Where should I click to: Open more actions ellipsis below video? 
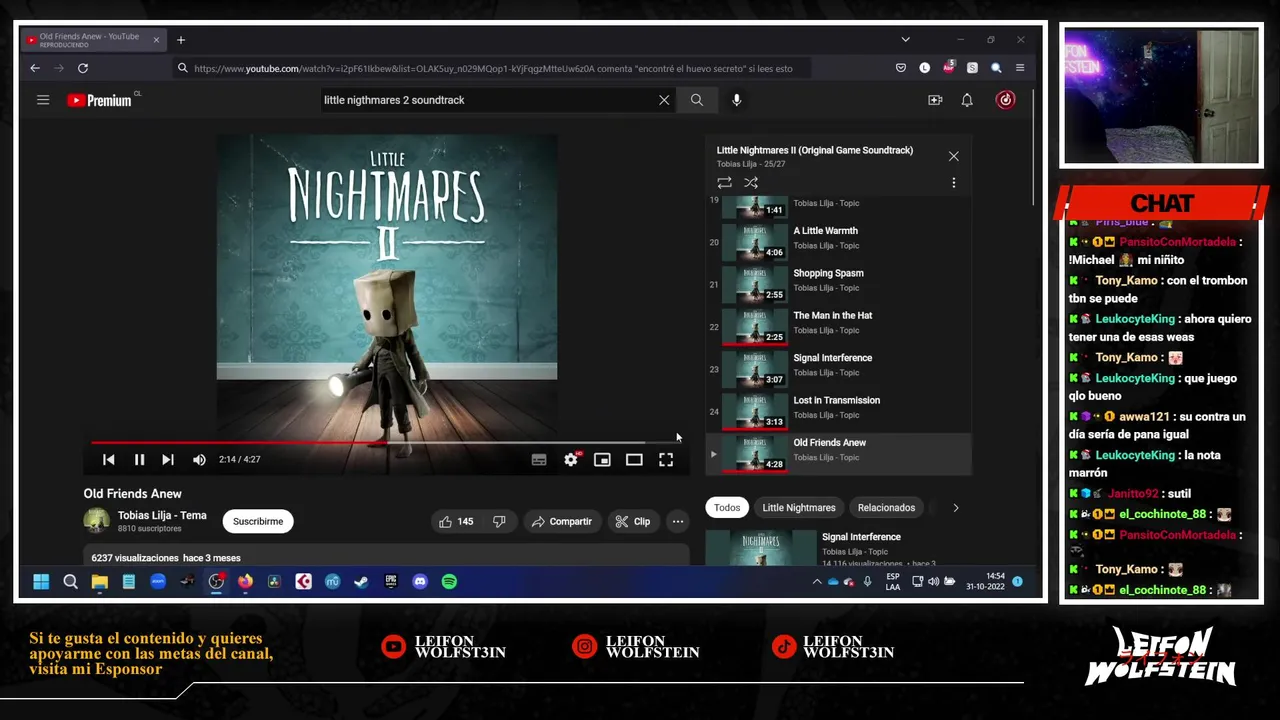coord(677,521)
